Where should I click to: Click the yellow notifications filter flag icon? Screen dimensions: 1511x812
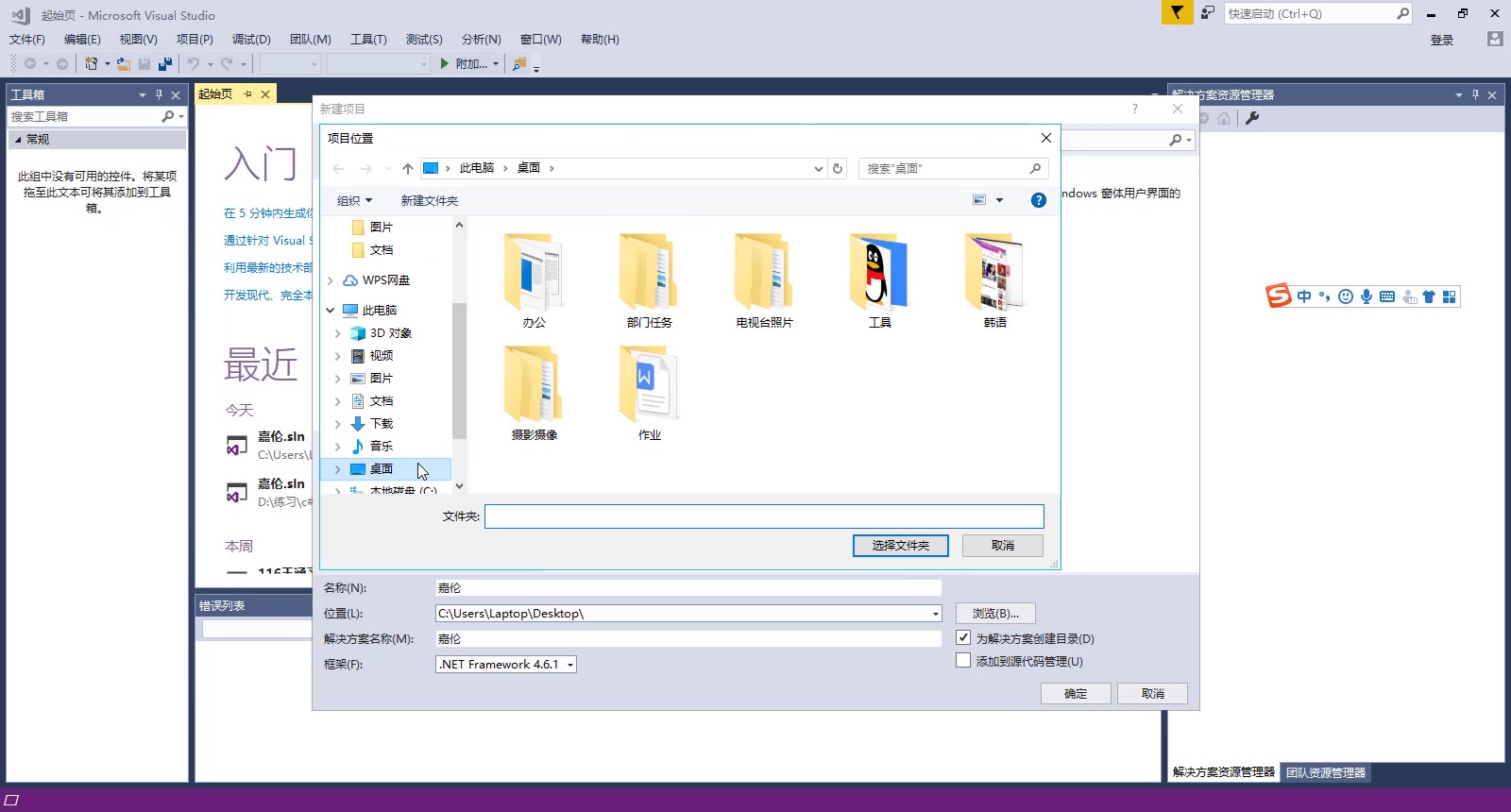pyautogui.click(x=1177, y=12)
